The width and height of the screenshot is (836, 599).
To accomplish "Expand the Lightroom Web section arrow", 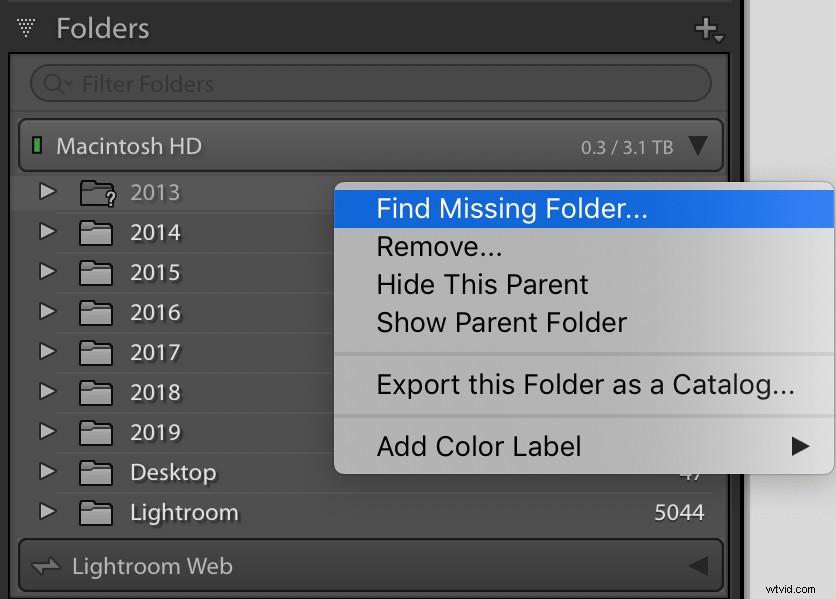I will (x=698, y=566).
